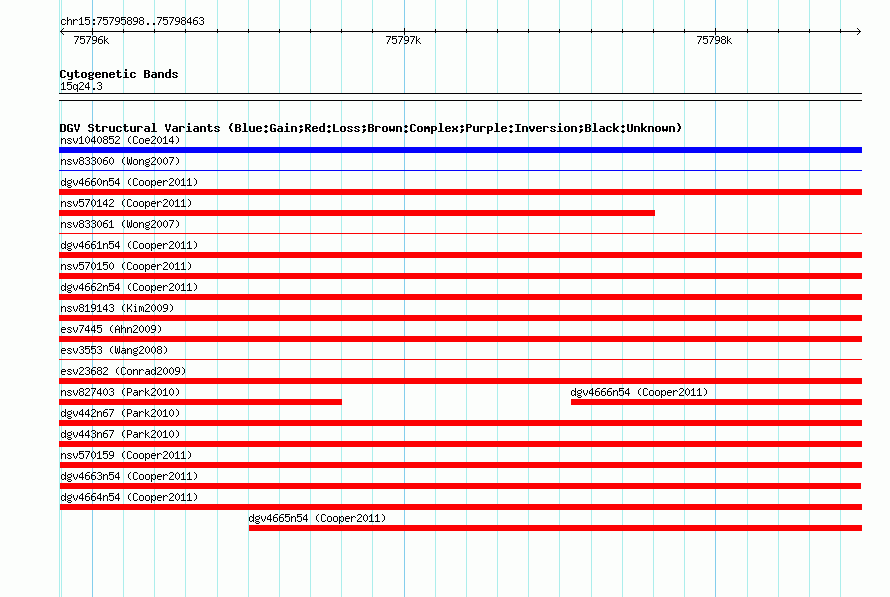The height and width of the screenshot is (597, 890).
Task: Select the dgv4663n54 (Cooper2011) label
Action: point(129,476)
